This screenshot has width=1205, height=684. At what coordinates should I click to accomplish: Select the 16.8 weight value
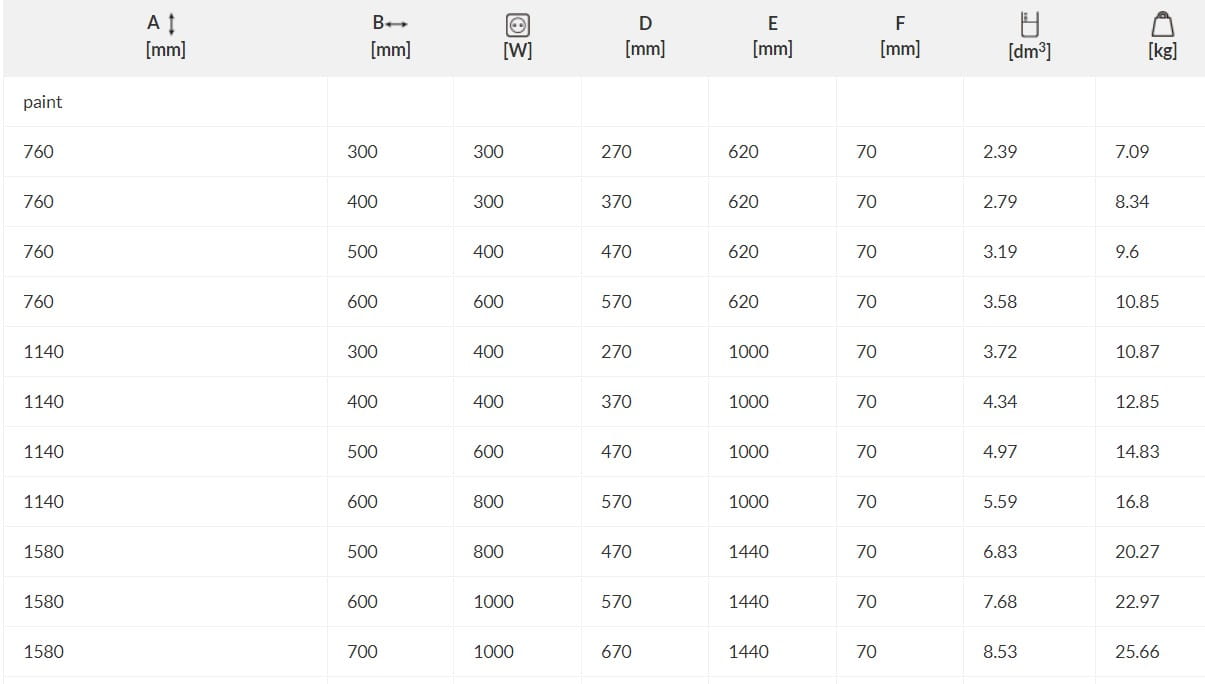point(1132,502)
